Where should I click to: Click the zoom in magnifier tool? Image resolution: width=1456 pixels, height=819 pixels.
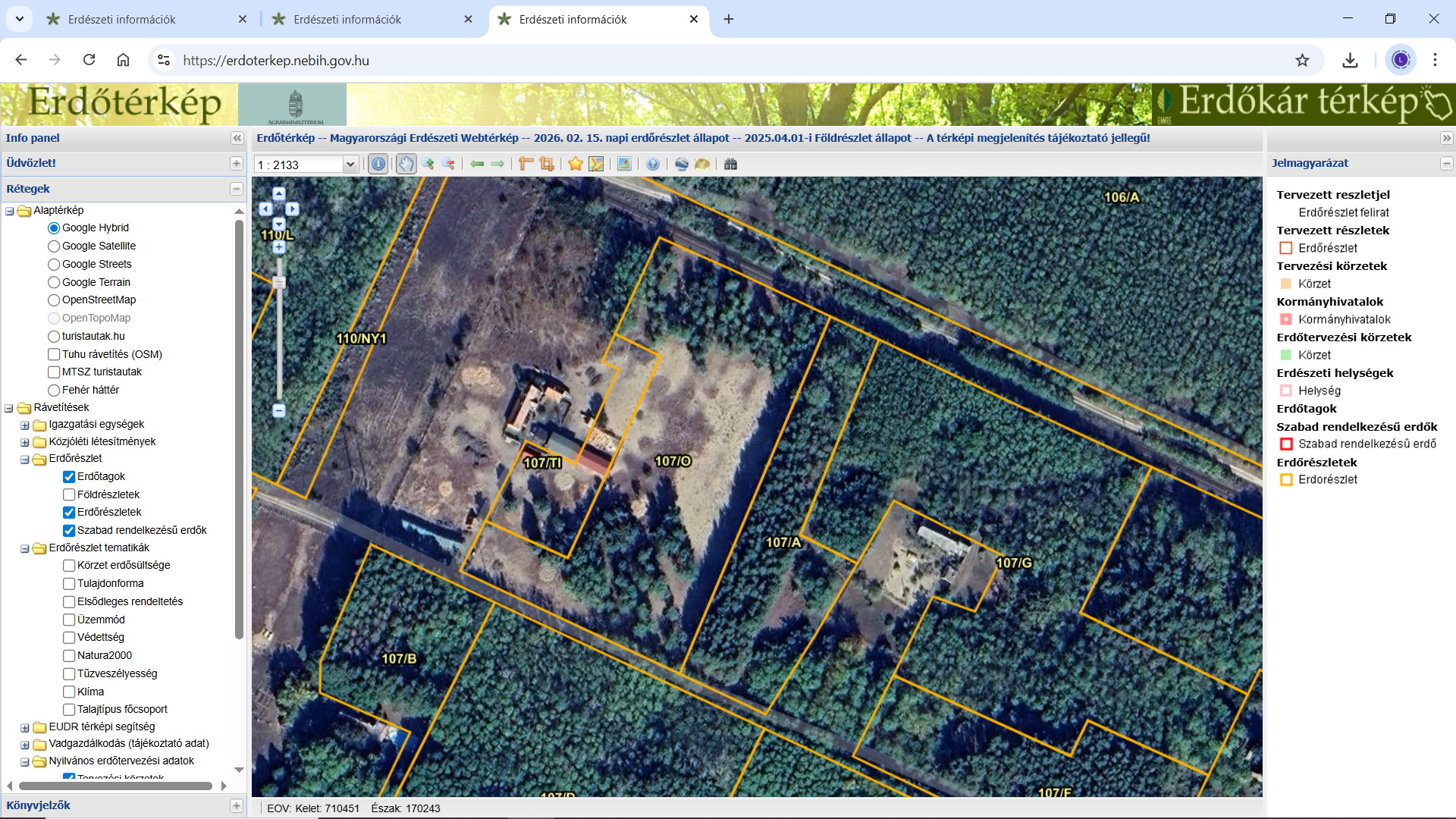pos(428,164)
